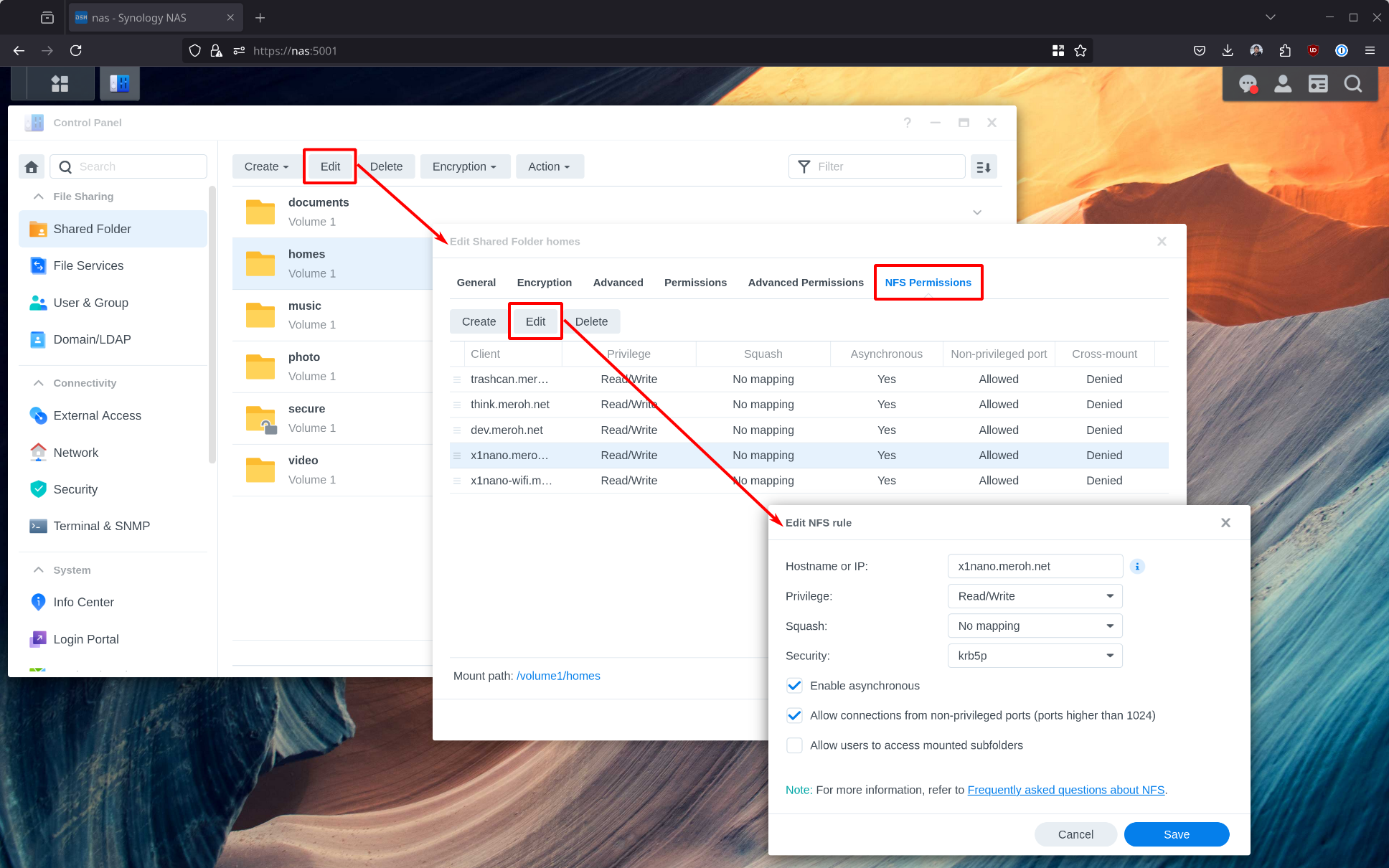Switch to the Encryption tab
This screenshot has width=1389, height=868.
544,282
